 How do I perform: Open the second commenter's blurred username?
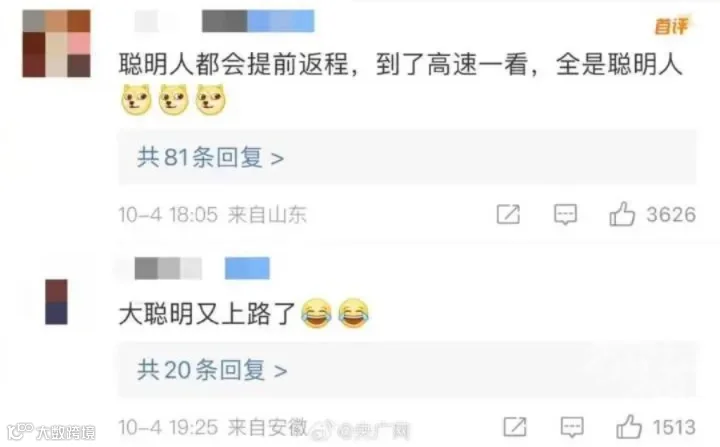(x=202, y=268)
